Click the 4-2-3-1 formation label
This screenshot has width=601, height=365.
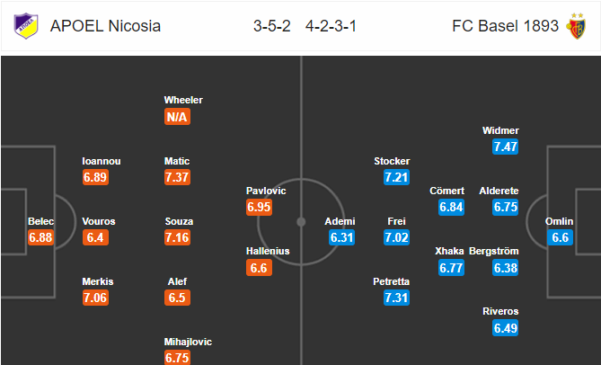click(331, 26)
